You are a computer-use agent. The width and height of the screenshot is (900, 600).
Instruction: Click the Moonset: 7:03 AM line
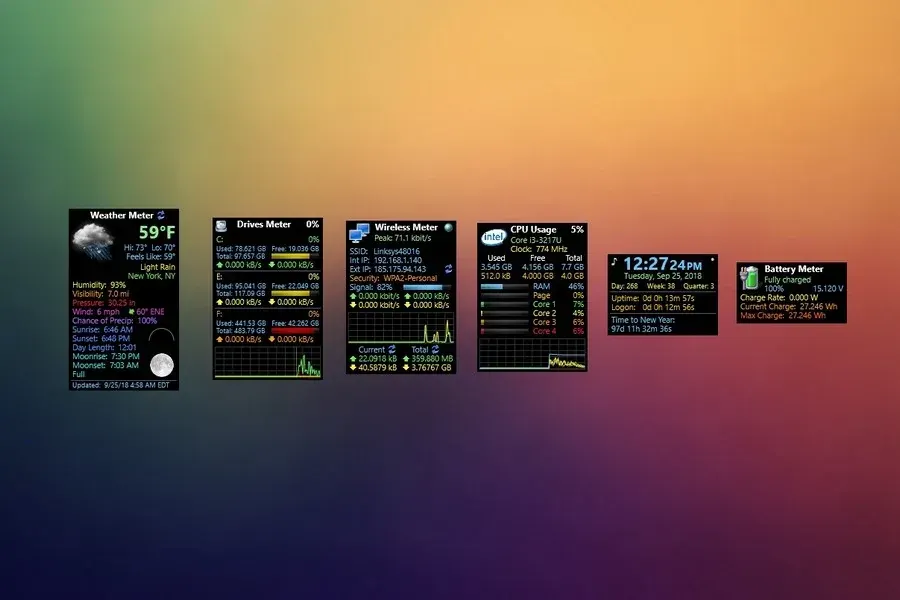106,365
